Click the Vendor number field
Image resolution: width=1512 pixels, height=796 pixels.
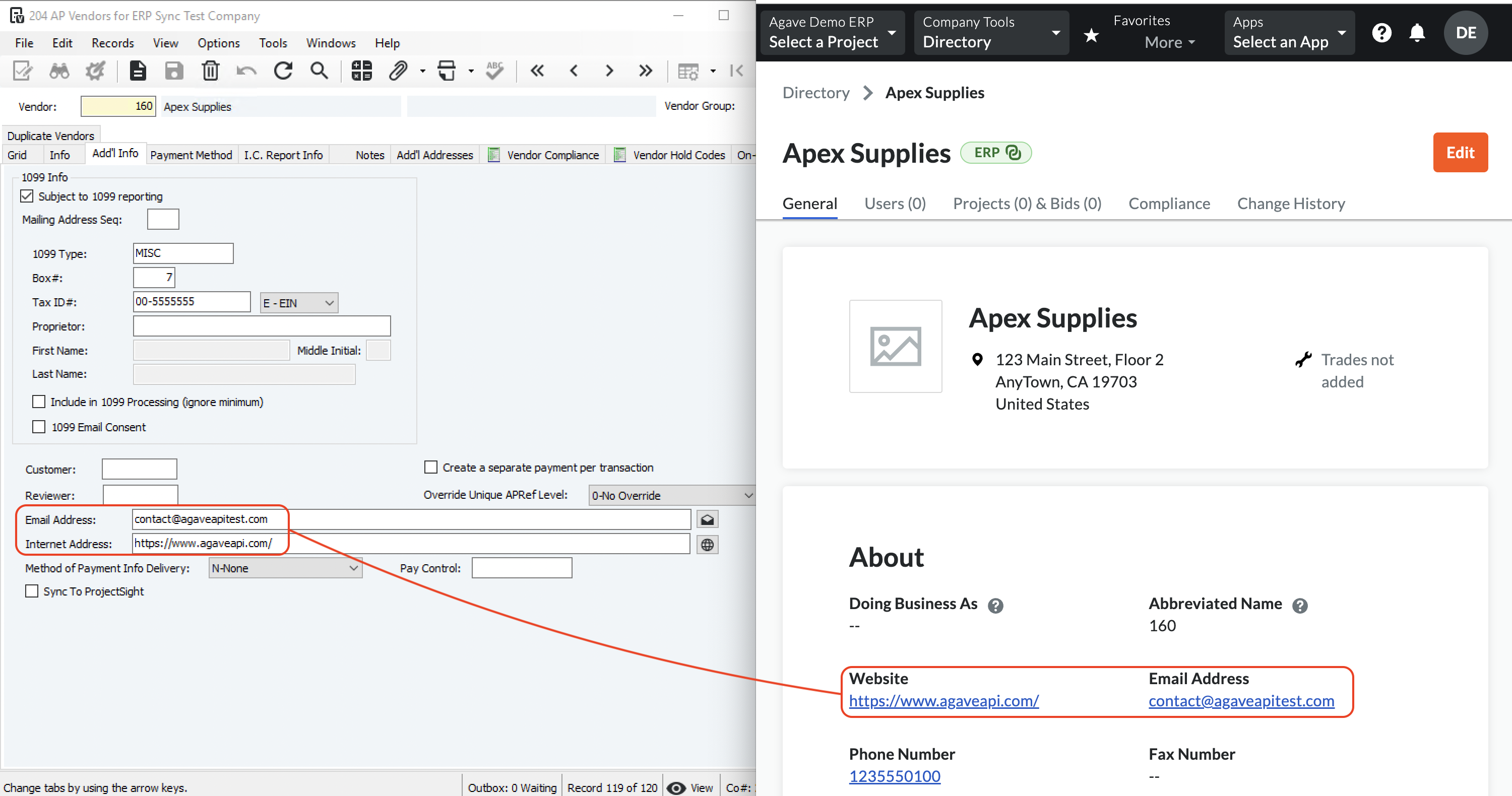(118, 106)
